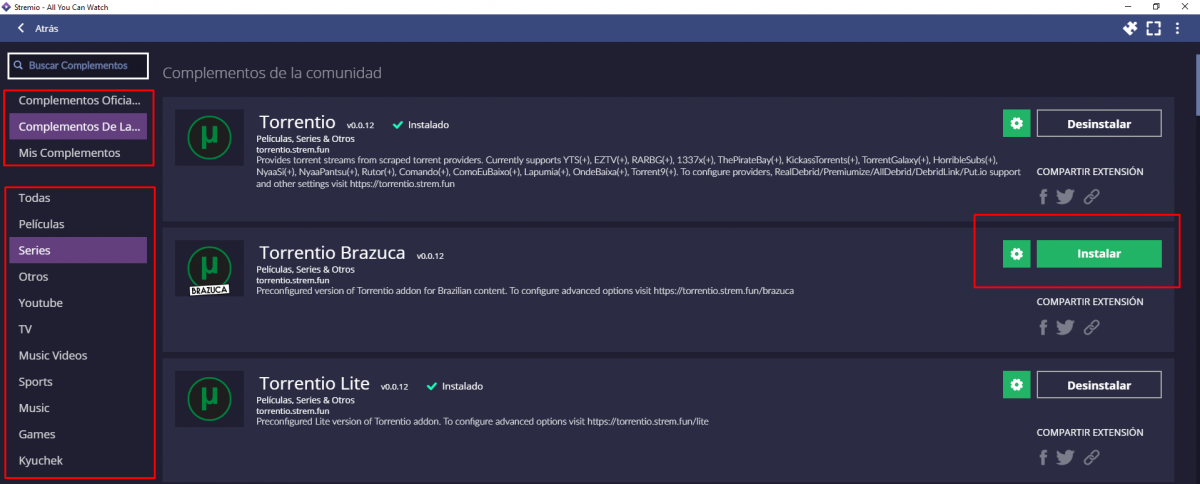The width and height of the screenshot is (1200, 484).
Task: Click the Torrentio addon logo thumbnail
Action: (209, 138)
